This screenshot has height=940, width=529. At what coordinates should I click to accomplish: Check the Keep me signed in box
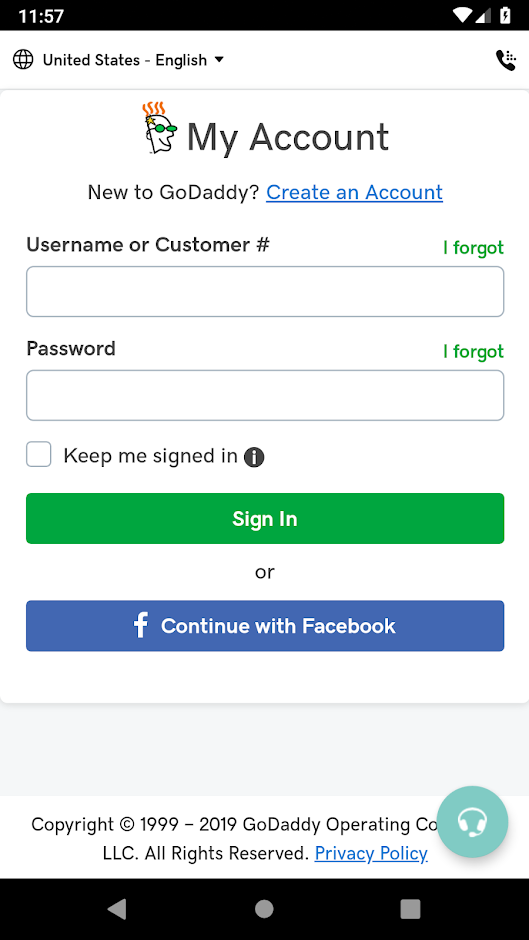38,454
